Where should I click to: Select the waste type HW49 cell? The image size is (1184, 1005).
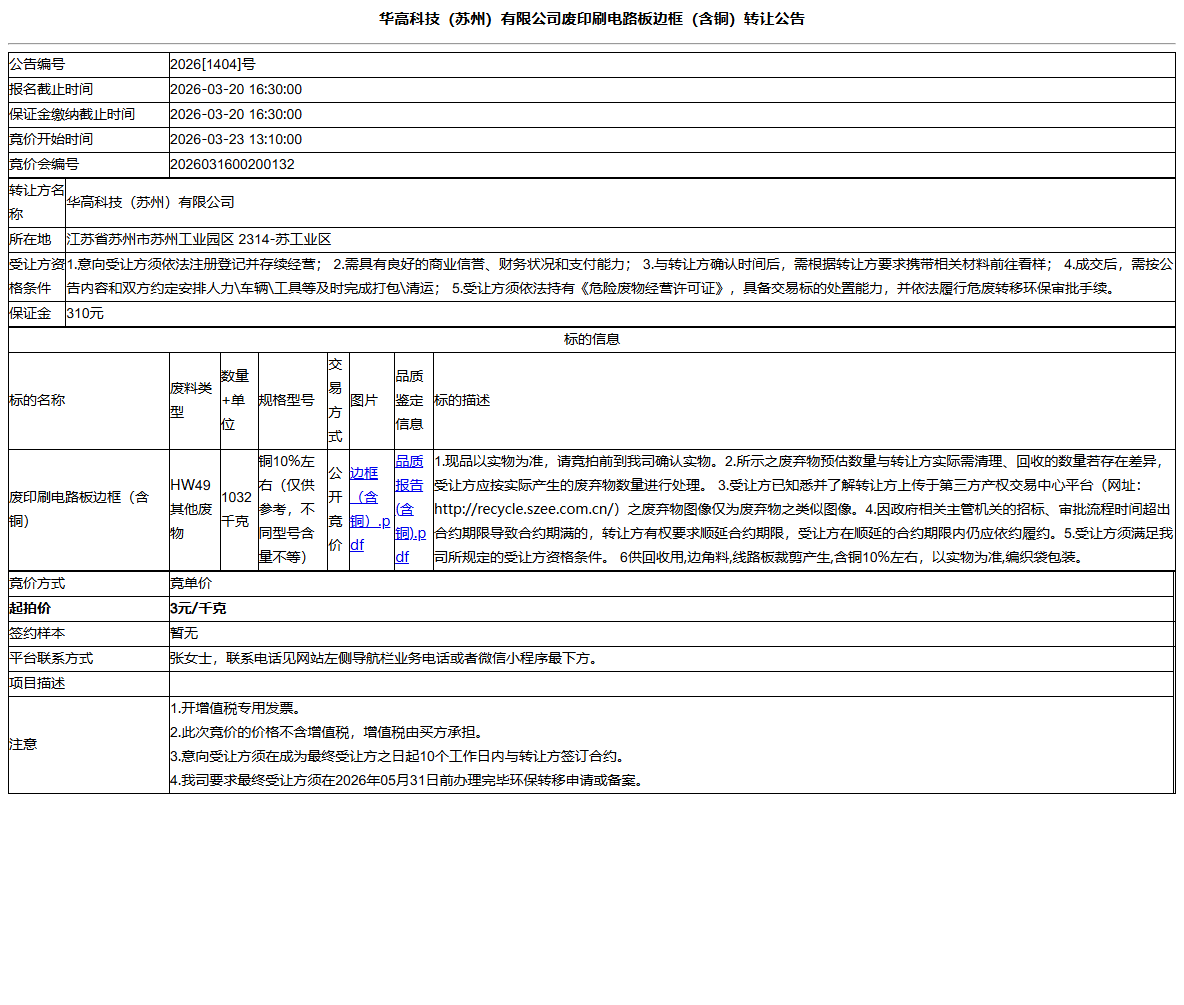[x=191, y=512]
